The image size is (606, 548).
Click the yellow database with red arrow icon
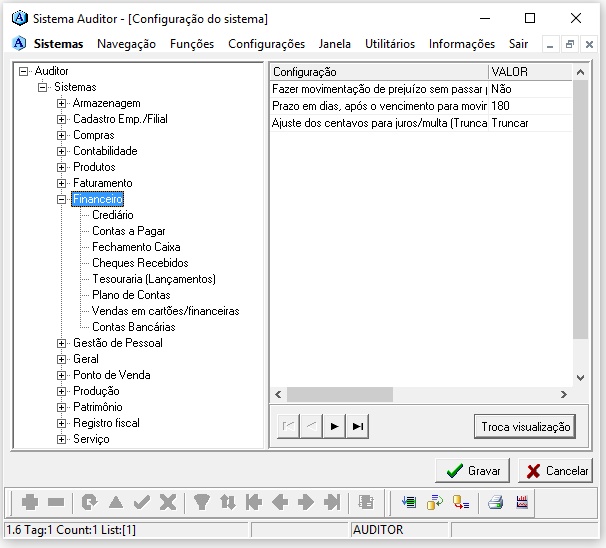point(461,502)
